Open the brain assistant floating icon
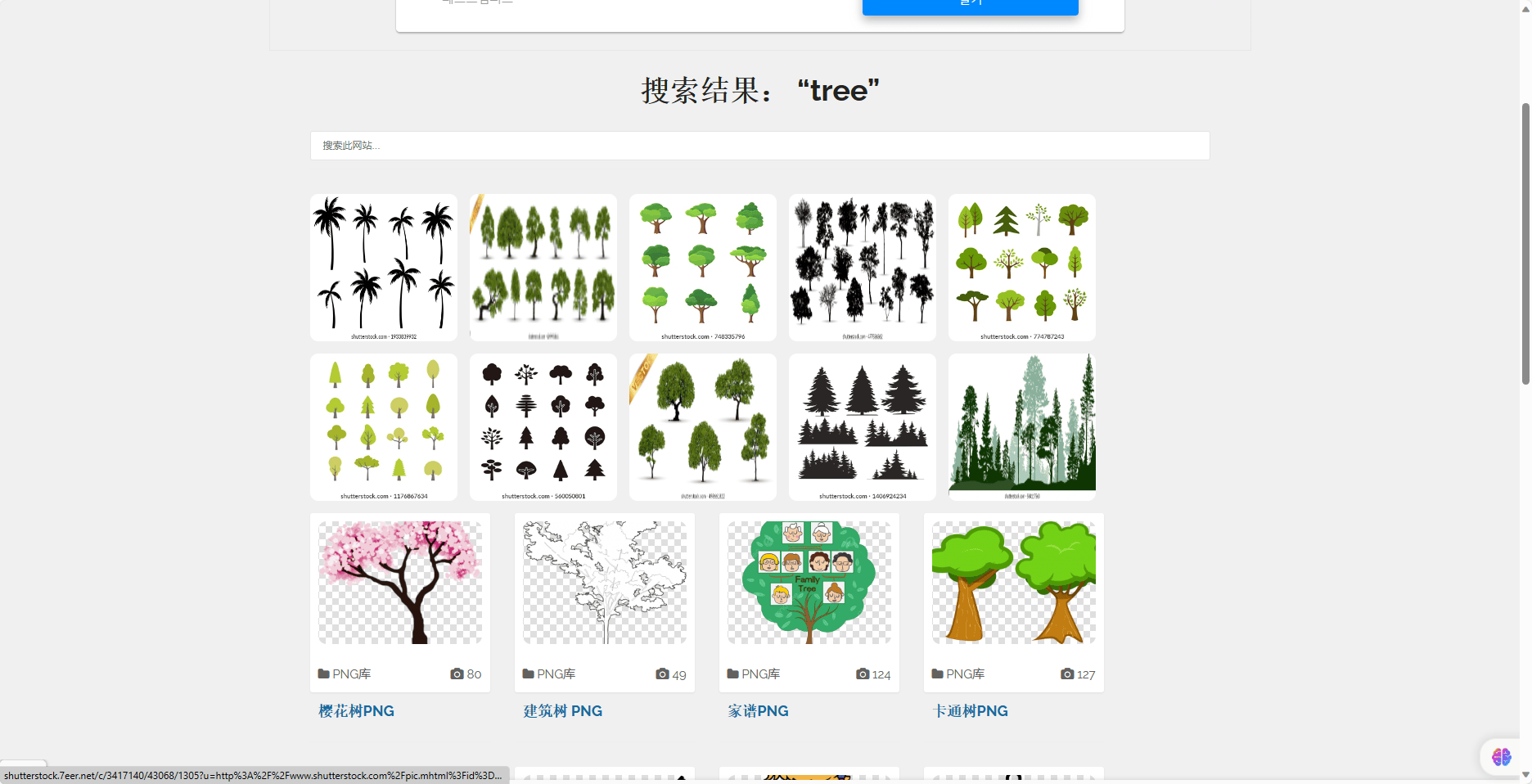This screenshot has width=1532, height=784. point(1502,757)
